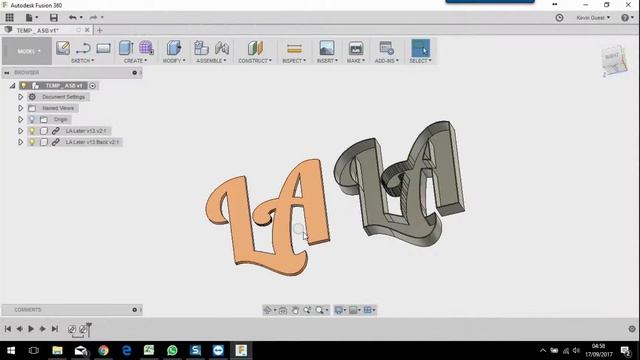Click the New Component icon in Assemble

click(201, 48)
